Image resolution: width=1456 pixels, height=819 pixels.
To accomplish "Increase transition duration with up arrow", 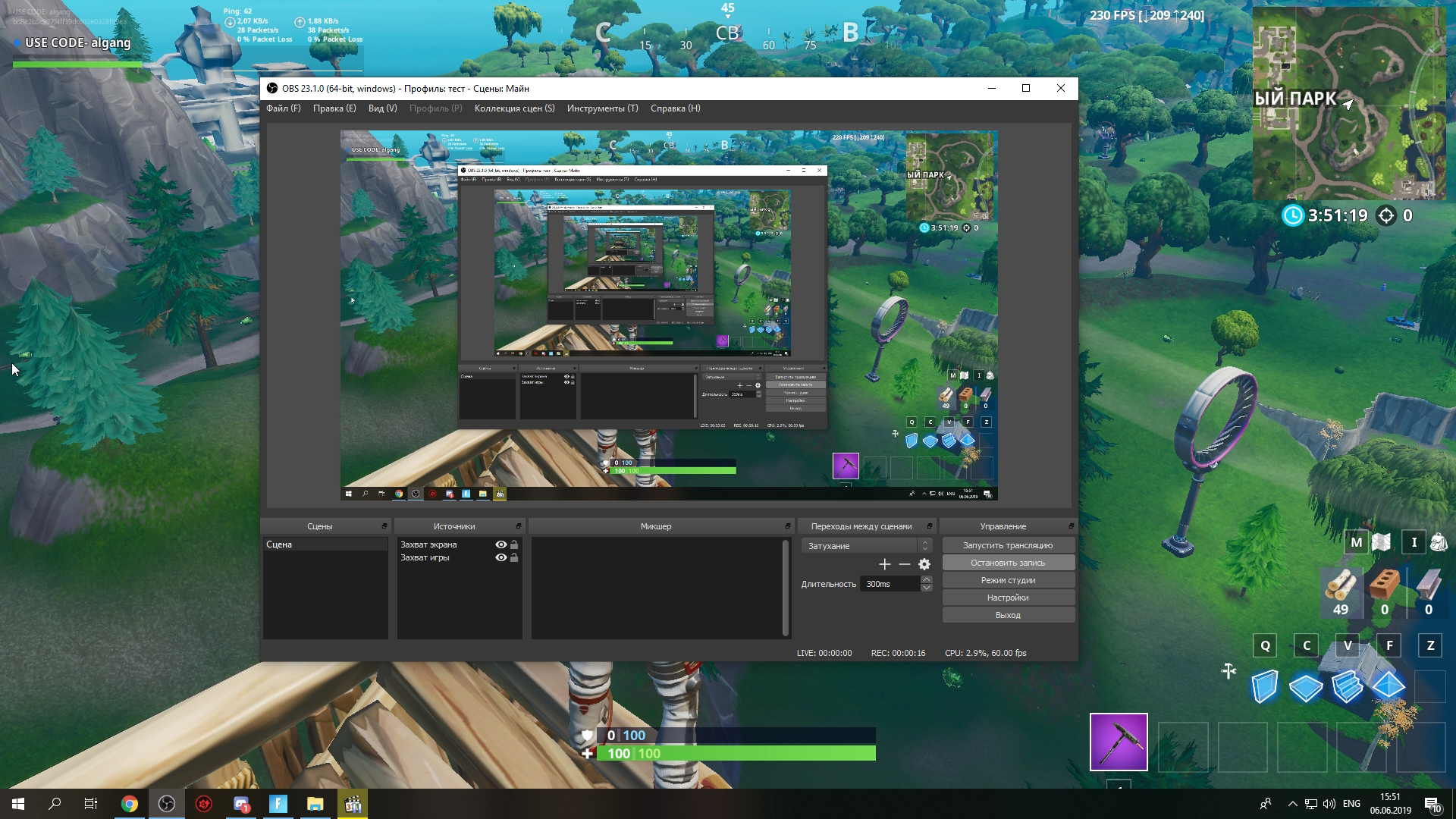I will (926, 579).
